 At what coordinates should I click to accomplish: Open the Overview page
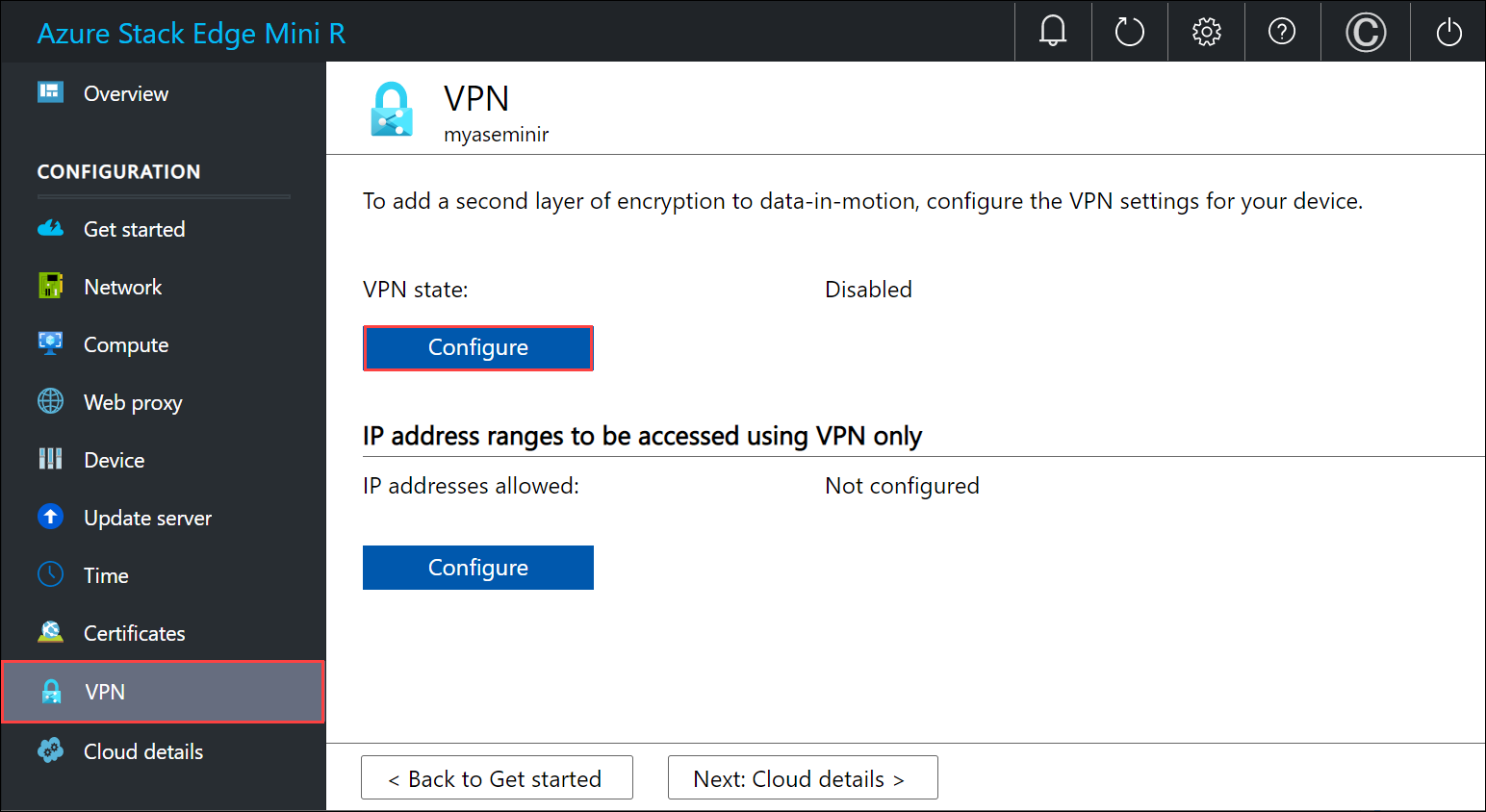pos(126,93)
